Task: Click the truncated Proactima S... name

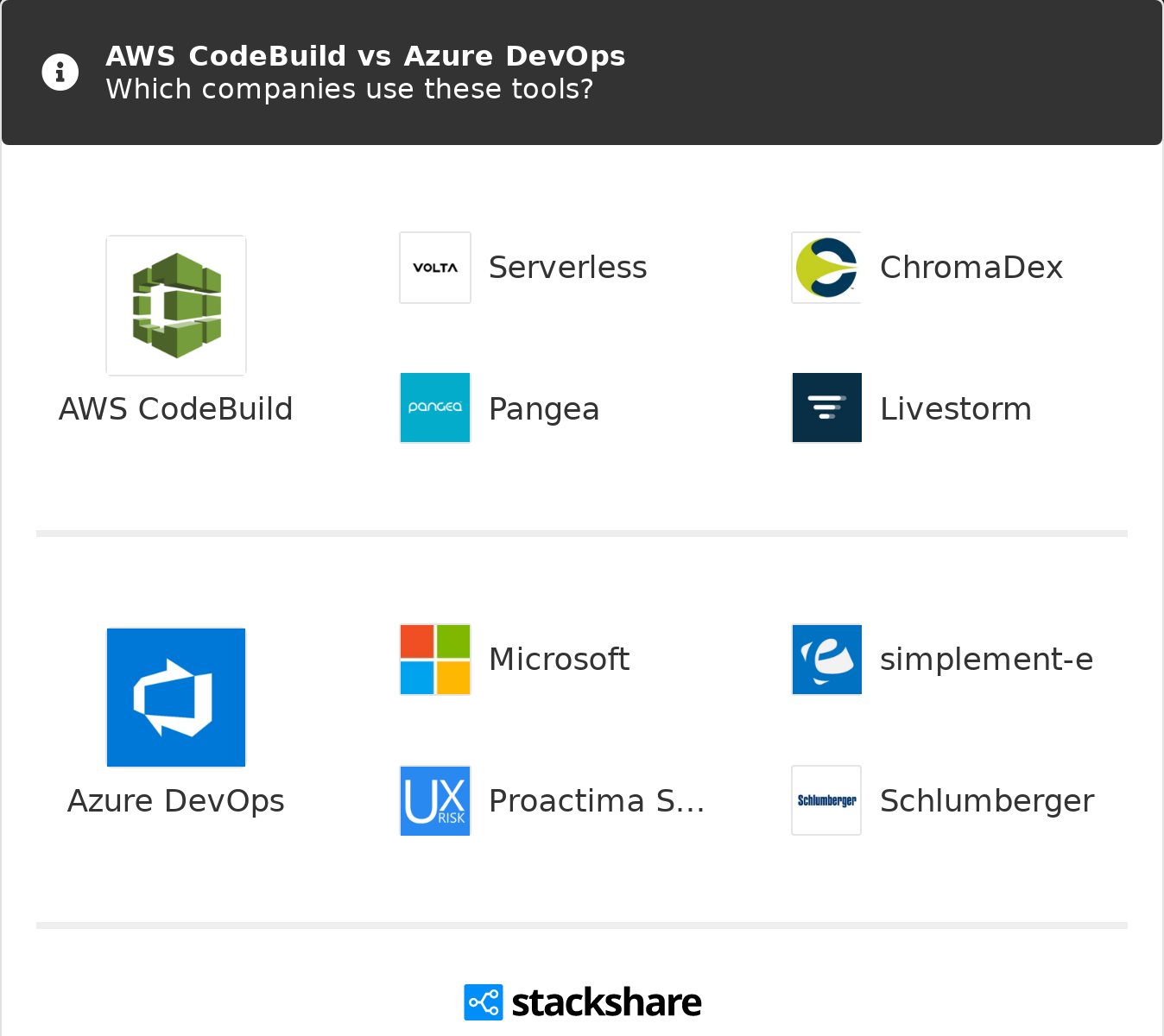Action: click(x=596, y=801)
